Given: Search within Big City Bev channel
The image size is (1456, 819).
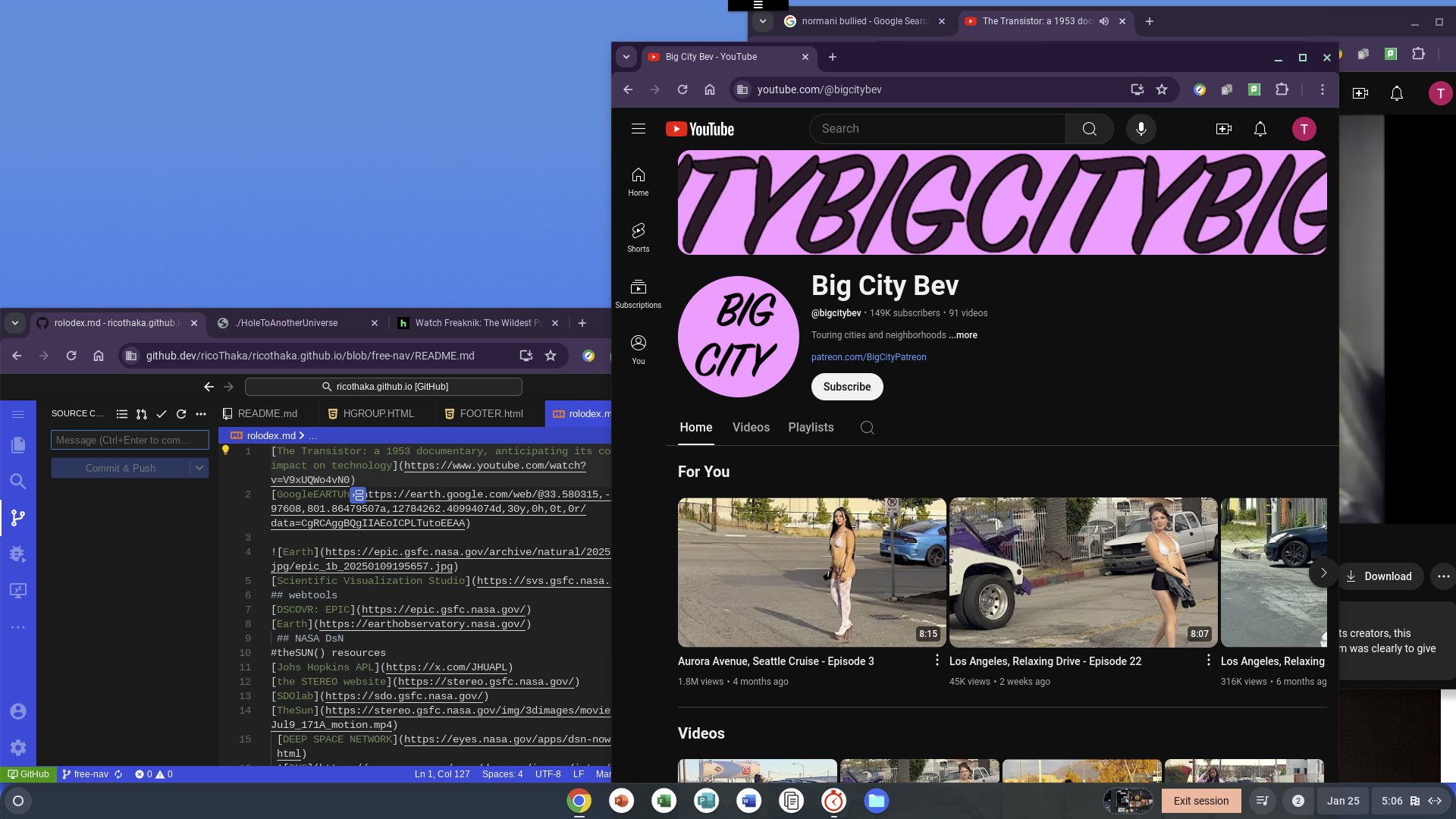Looking at the screenshot, I should point(867,428).
